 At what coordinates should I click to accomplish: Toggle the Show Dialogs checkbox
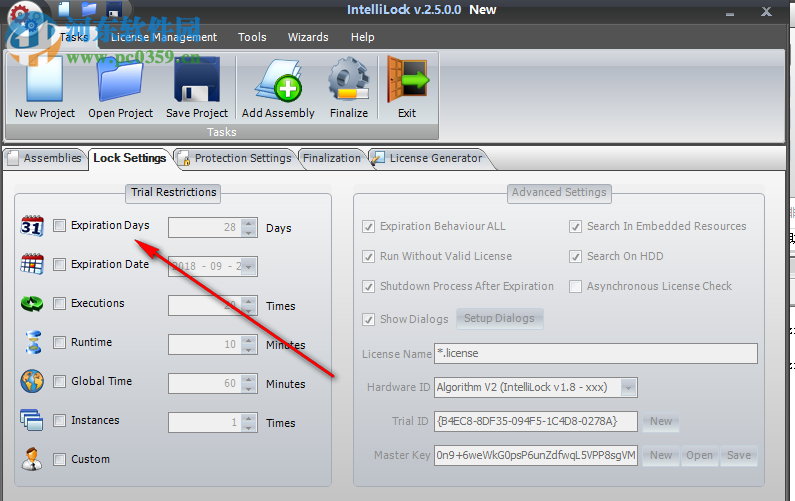tap(369, 319)
